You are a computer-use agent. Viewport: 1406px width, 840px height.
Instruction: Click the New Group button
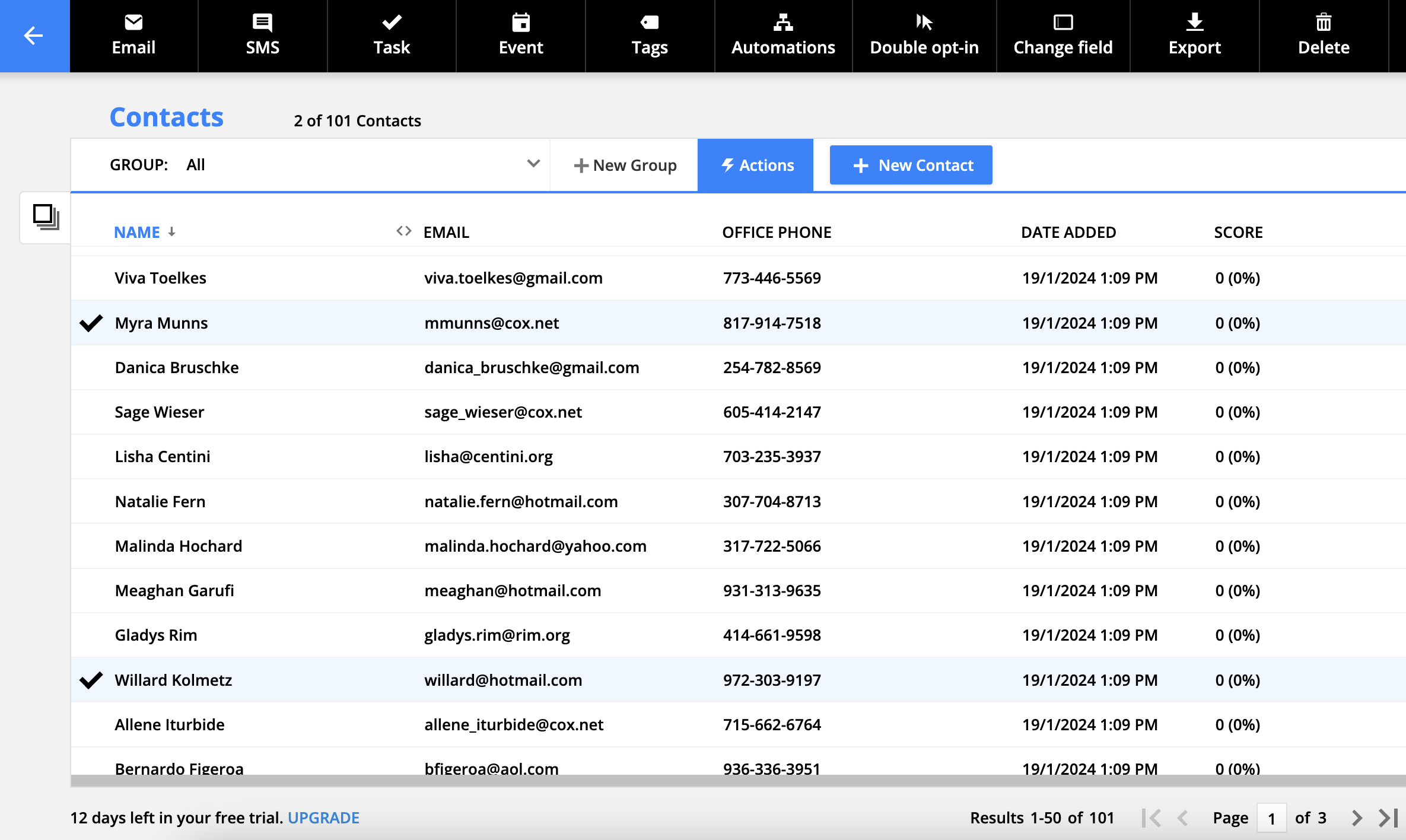tap(625, 165)
